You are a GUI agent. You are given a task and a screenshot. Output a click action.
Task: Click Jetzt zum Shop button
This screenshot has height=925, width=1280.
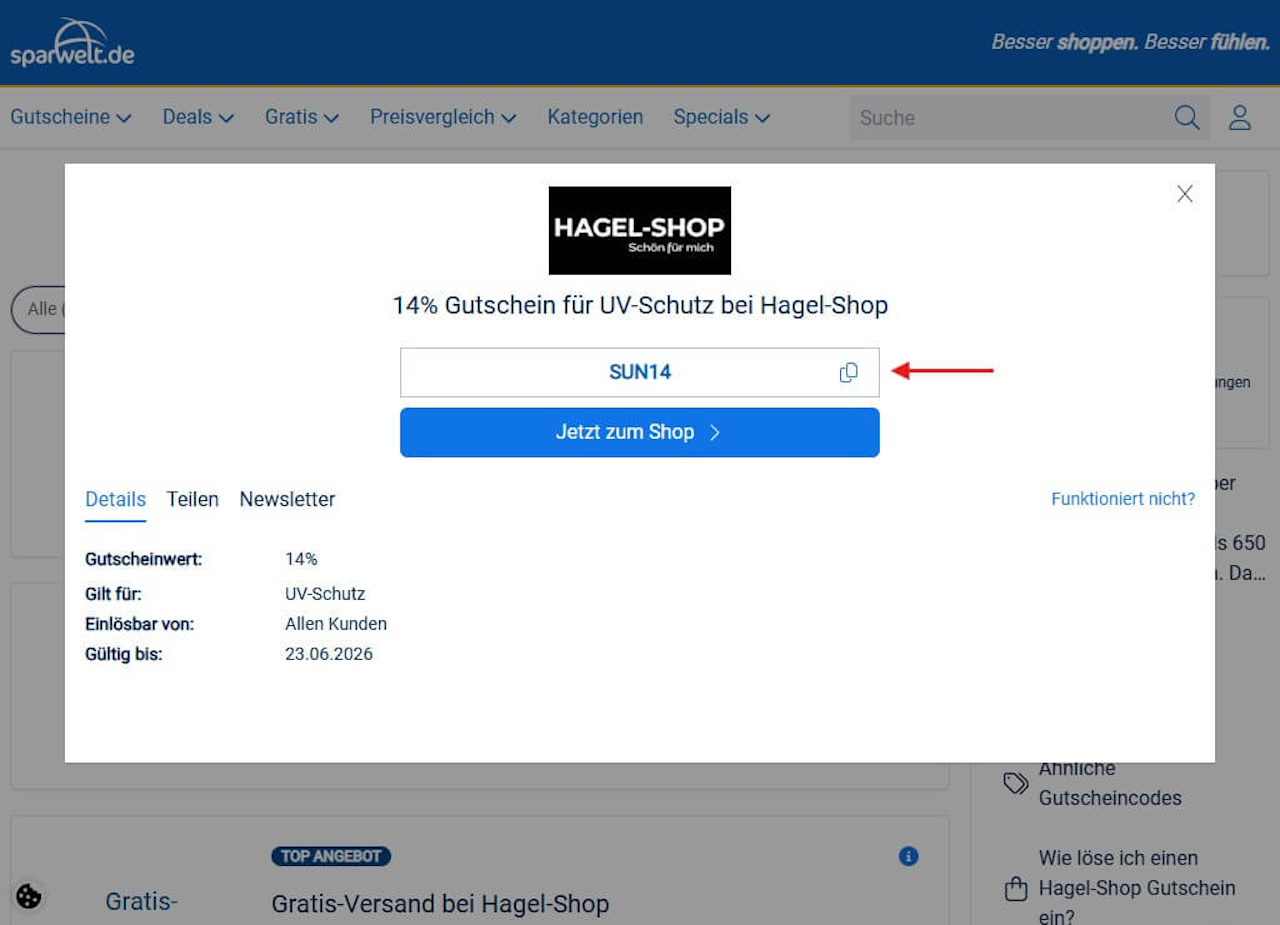[640, 432]
